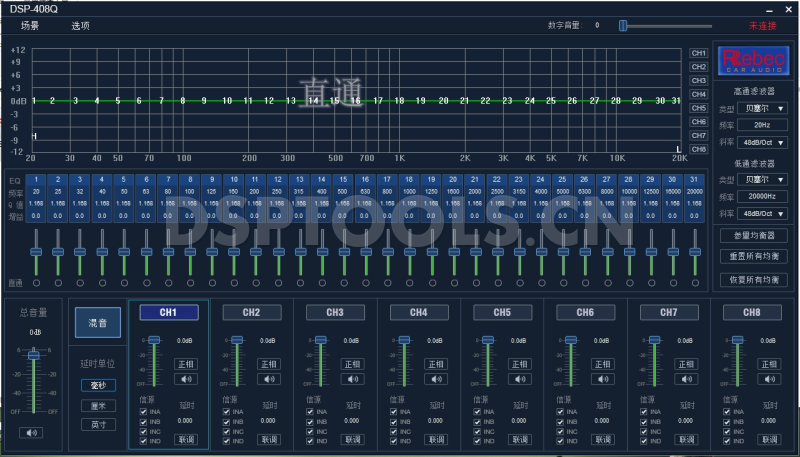Viewport: 800px width, 457px height.
Task: Open low-pass filter slope 48dB/Oct dropdown
Action: click(762, 214)
